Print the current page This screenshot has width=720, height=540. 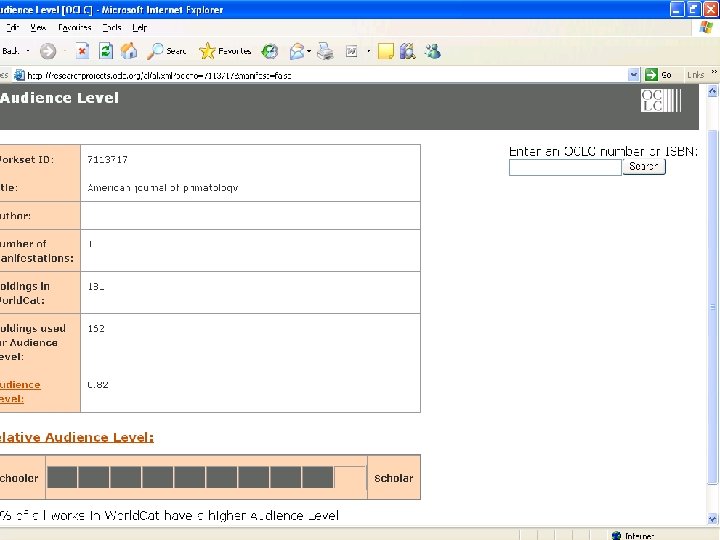tap(326, 51)
